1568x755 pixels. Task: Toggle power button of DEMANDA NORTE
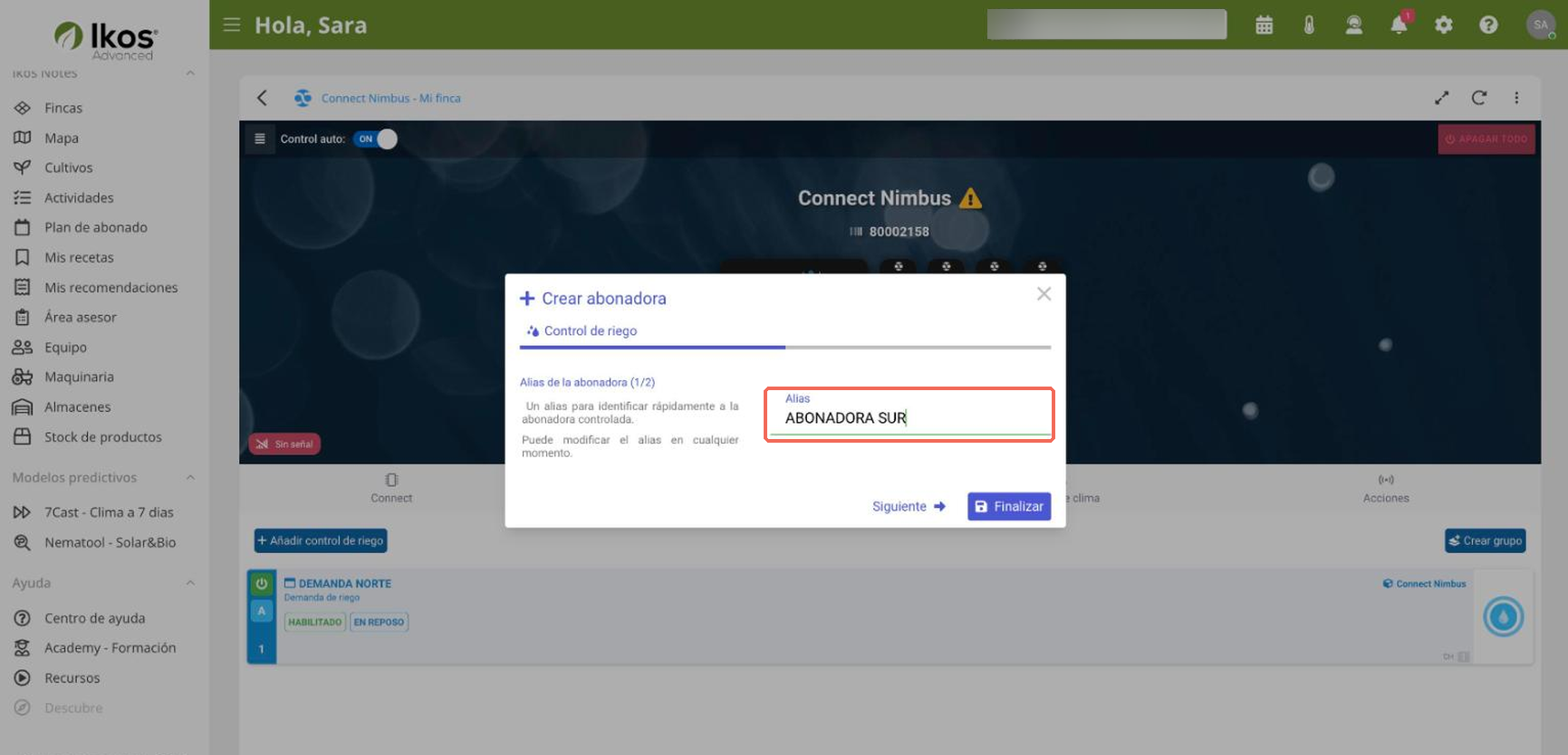[262, 584]
